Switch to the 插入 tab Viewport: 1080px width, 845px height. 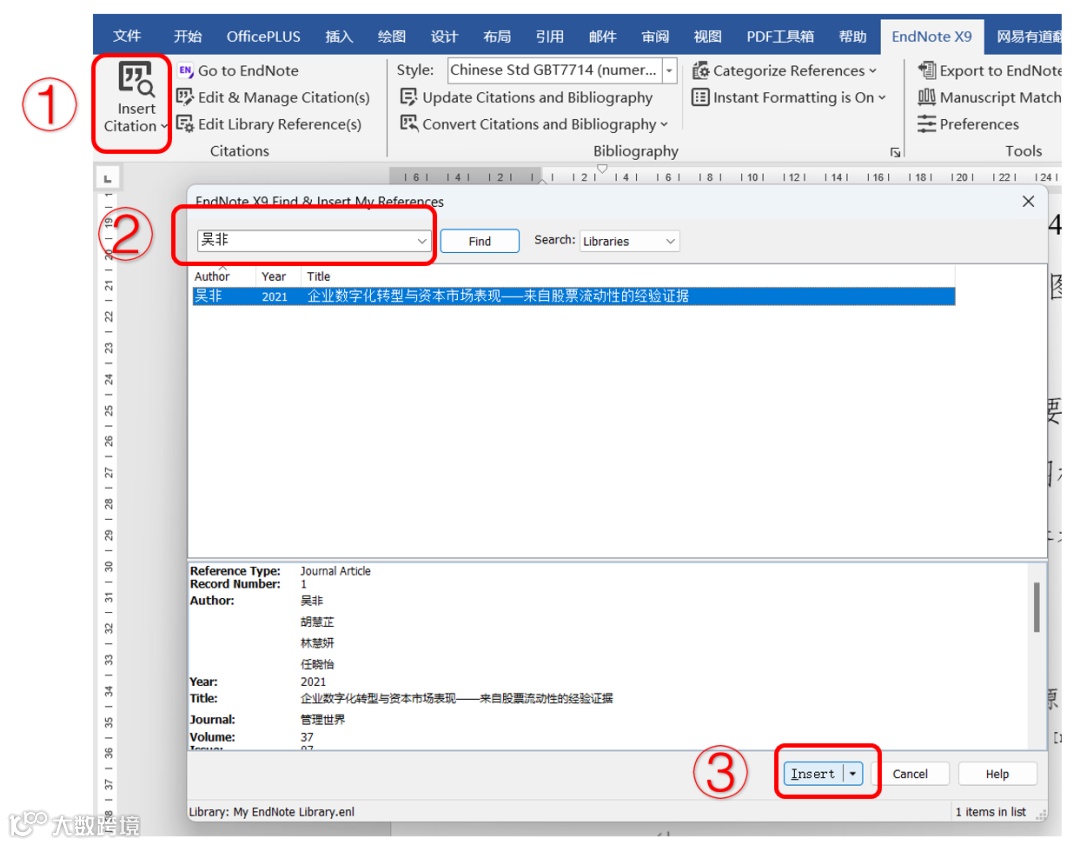point(339,36)
